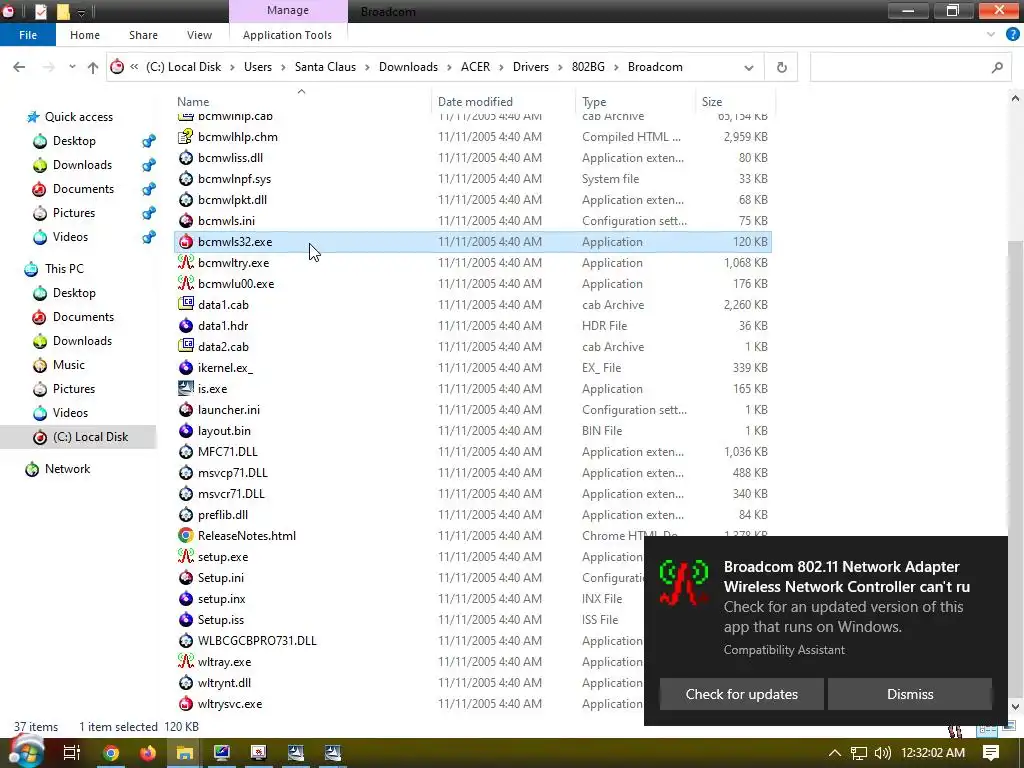Image resolution: width=1024 pixels, height=768 pixels.
Task: Click the data1.cab archive icon
Action: click(186, 304)
